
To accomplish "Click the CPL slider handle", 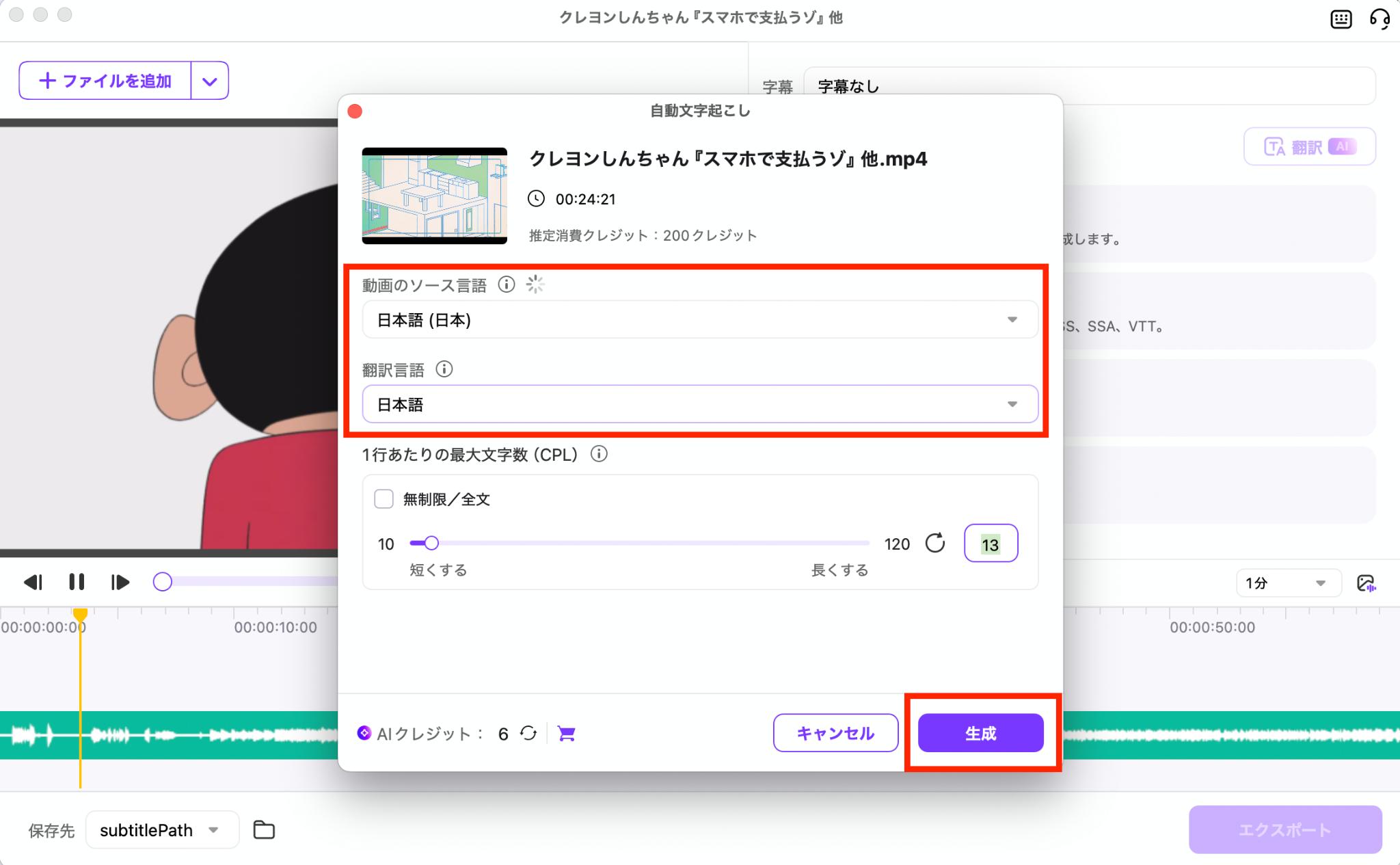I will click(x=431, y=544).
